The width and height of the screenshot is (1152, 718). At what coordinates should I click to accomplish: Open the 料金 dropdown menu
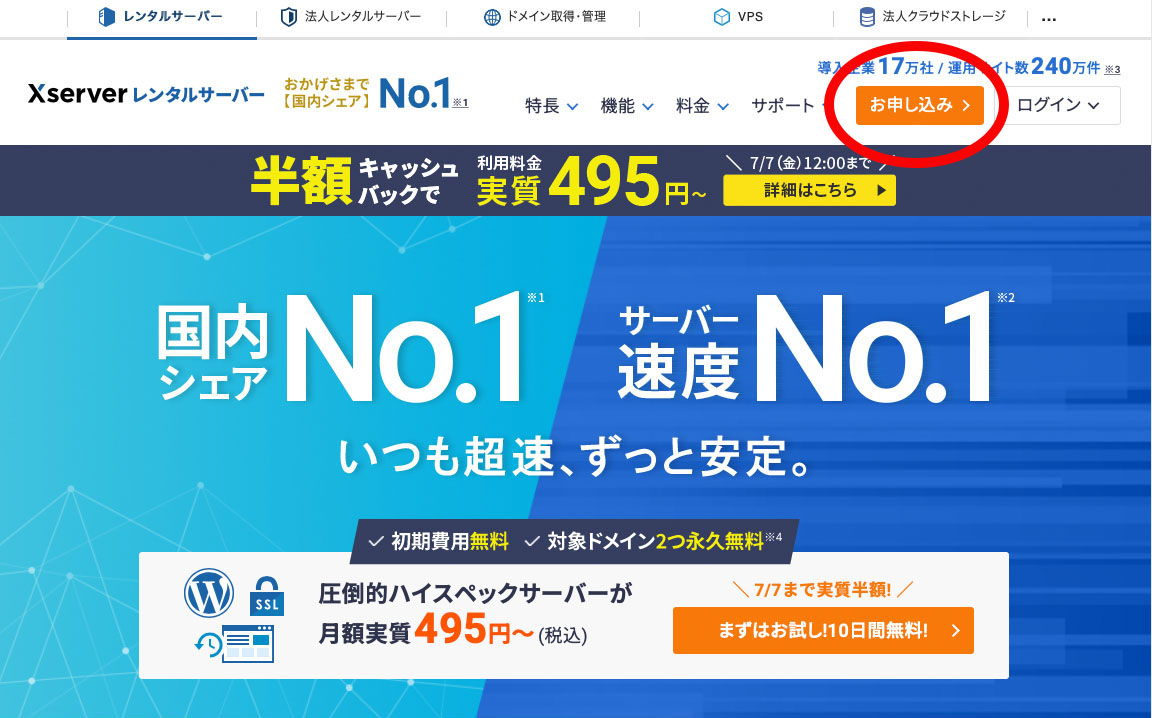(x=702, y=106)
